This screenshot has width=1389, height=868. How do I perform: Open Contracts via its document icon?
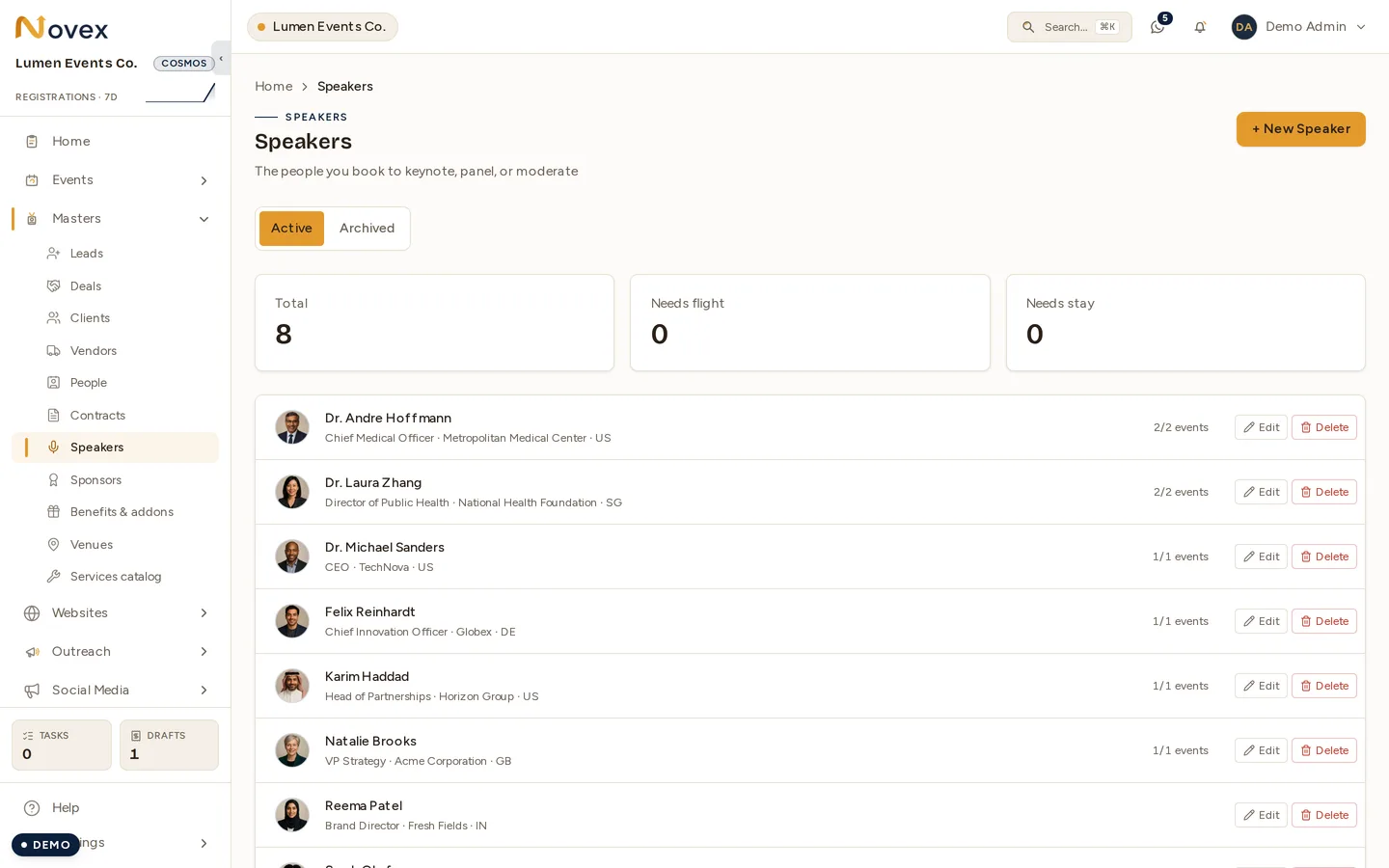[x=54, y=416]
